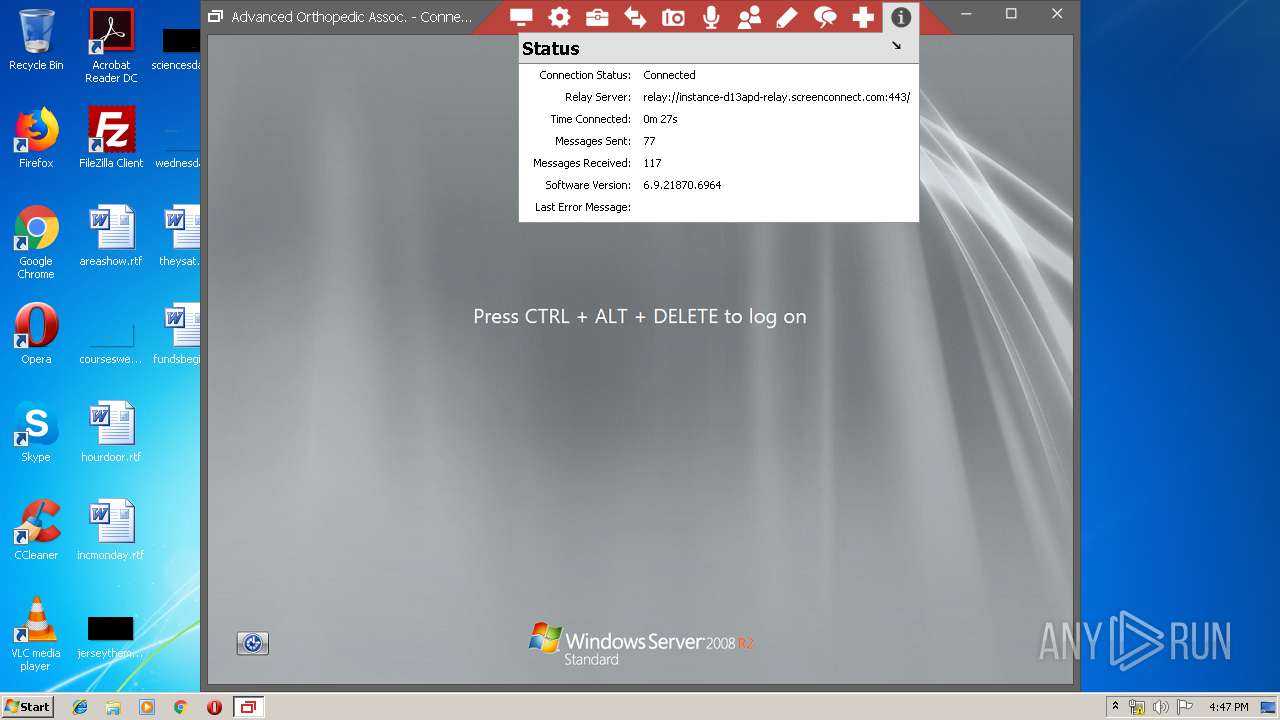Maximize the ScreenConnect window
The height and width of the screenshot is (720, 1280).
pos(1011,14)
